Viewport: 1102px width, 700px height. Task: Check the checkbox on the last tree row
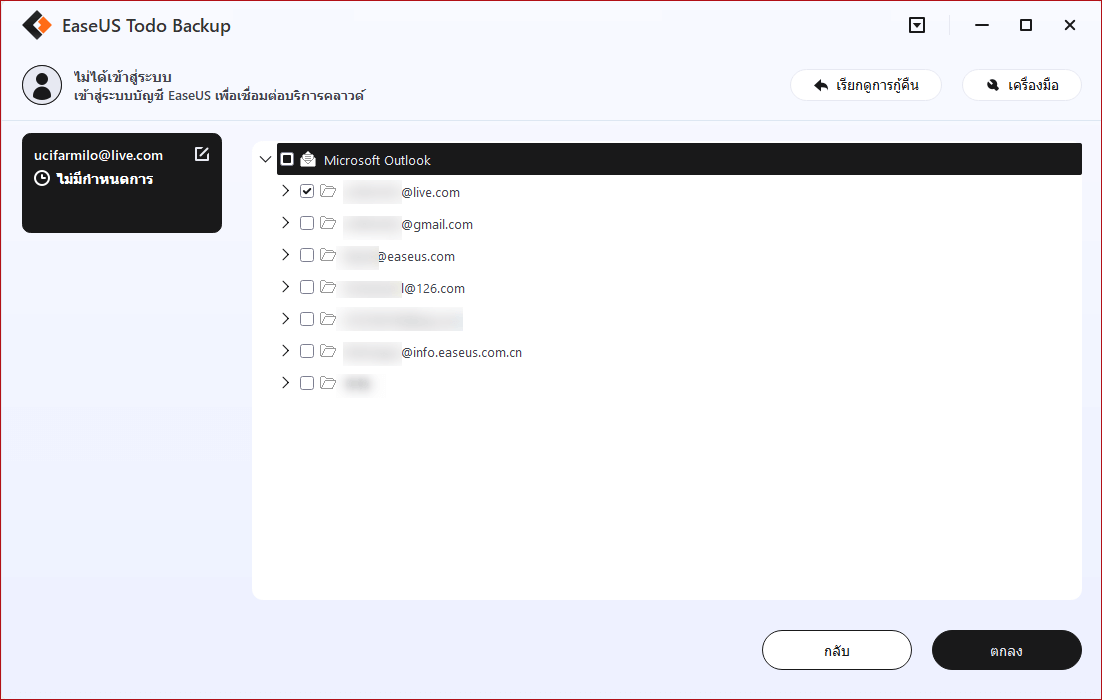click(306, 383)
